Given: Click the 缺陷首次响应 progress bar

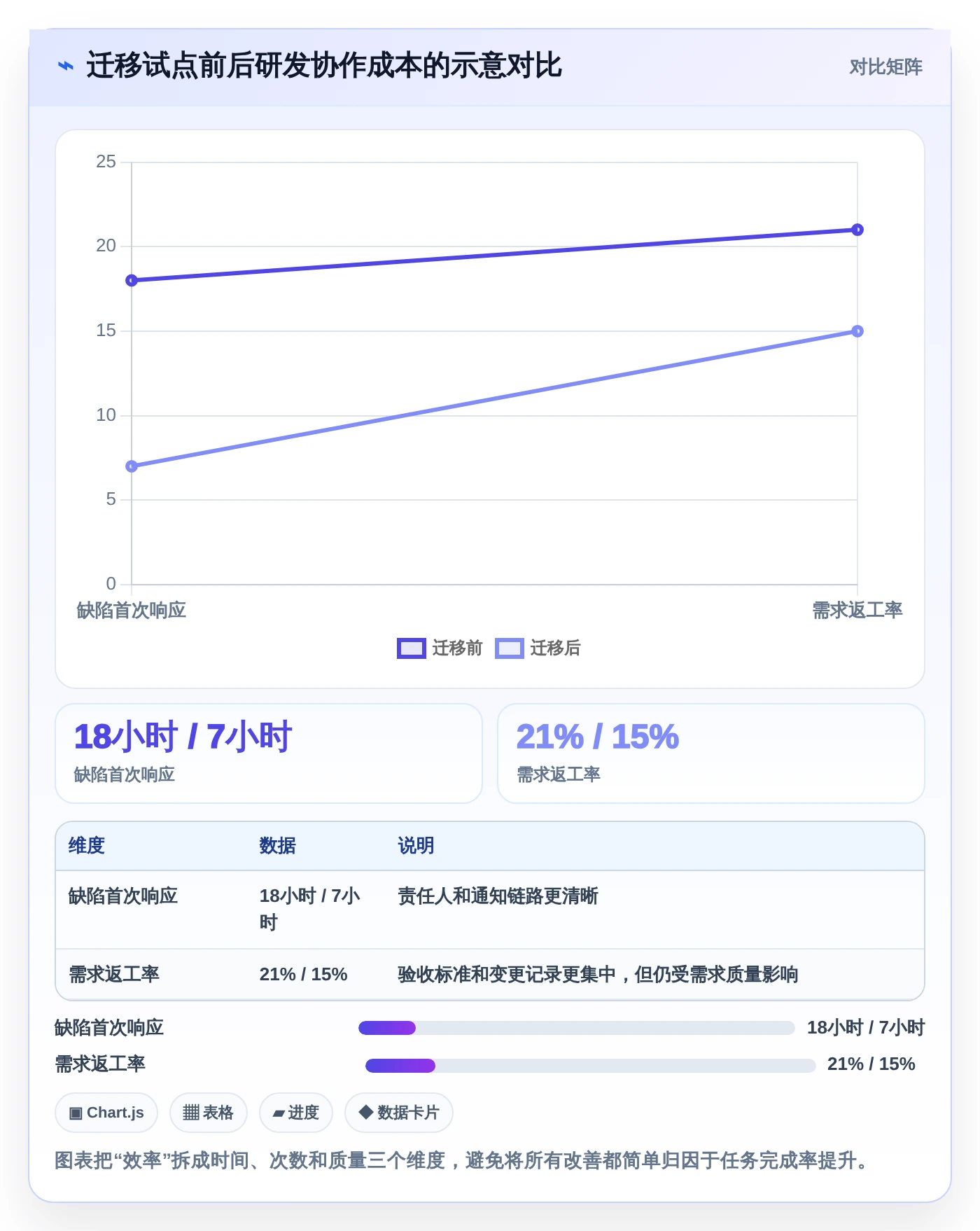Looking at the screenshot, I should pyautogui.click(x=576, y=1028).
